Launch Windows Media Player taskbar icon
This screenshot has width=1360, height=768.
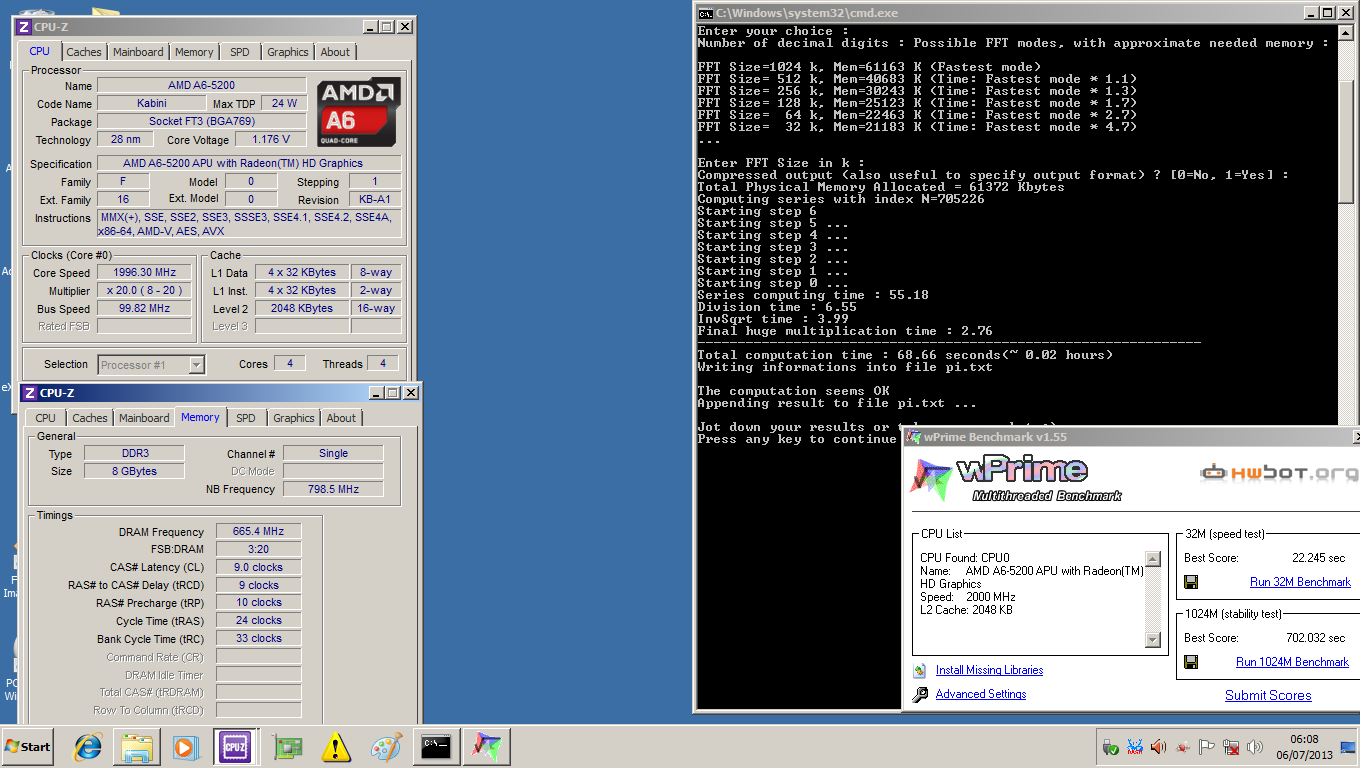point(185,746)
